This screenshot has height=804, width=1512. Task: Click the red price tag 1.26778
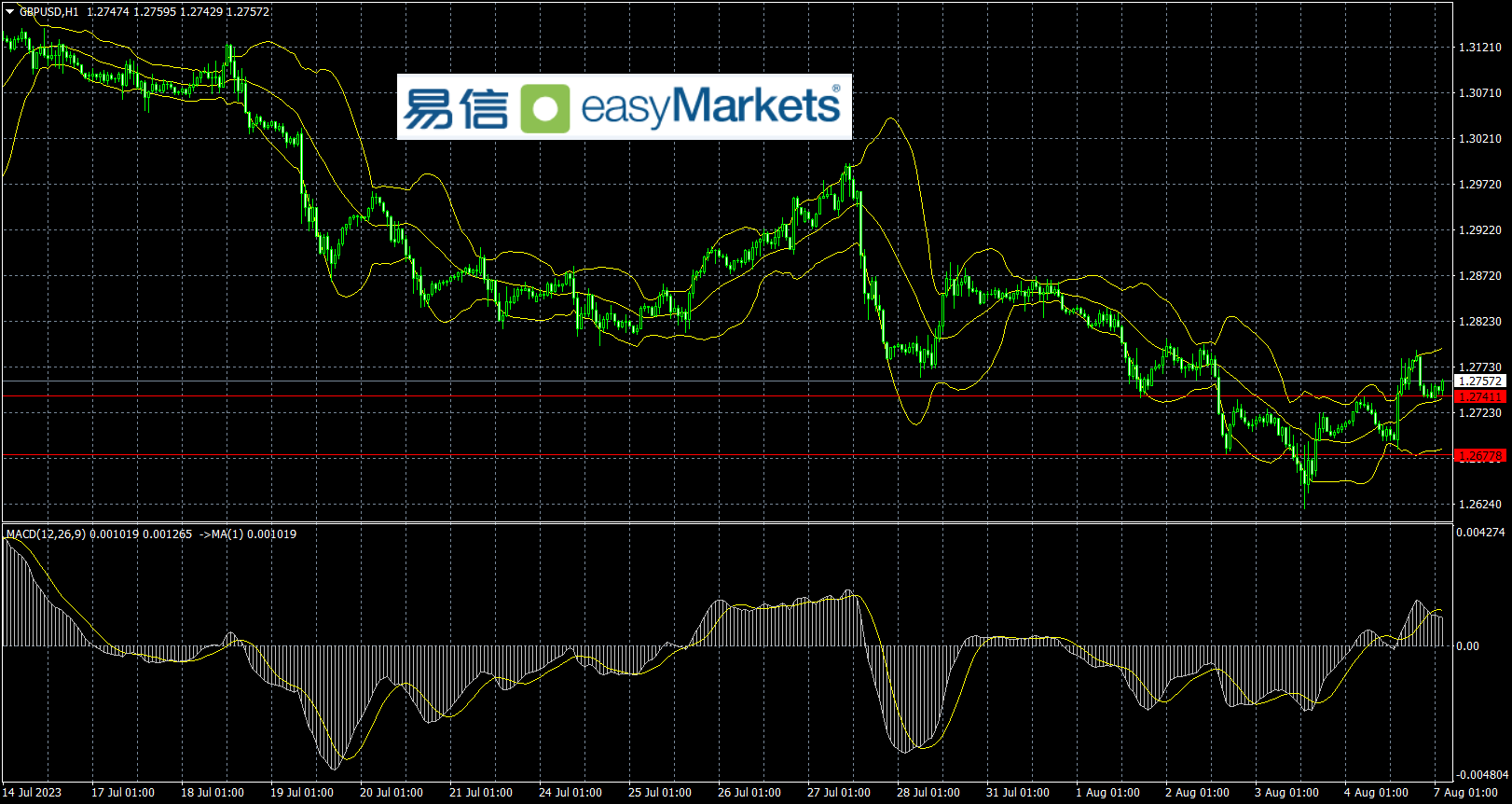tap(1480, 456)
